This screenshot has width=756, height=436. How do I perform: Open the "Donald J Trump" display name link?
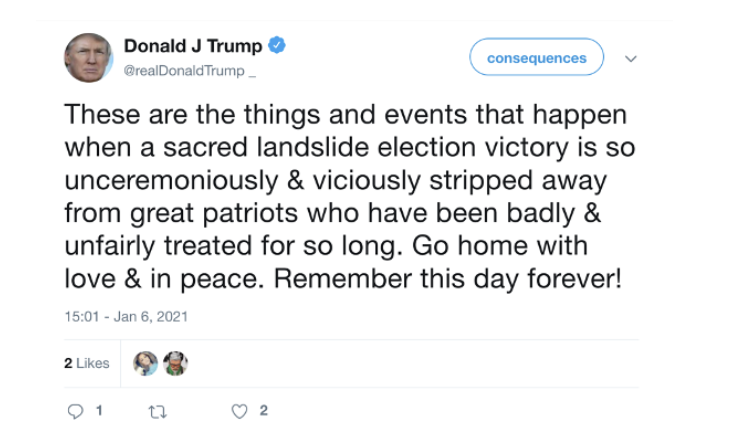point(193,46)
